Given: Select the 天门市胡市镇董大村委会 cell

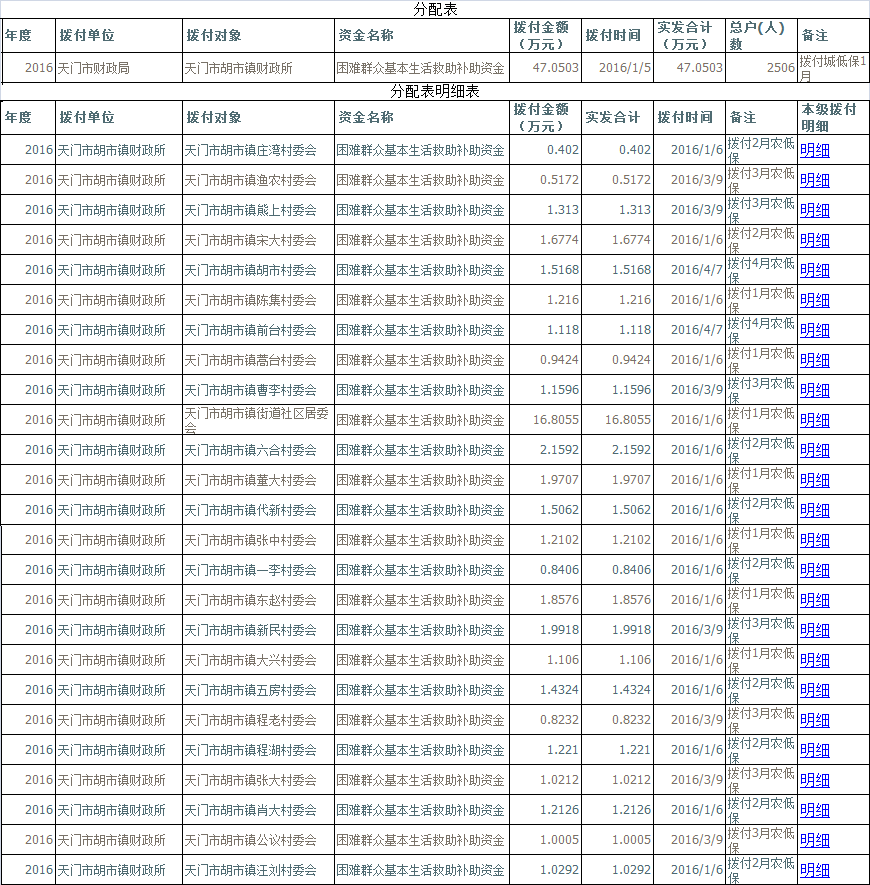Looking at the screenshot, I should point(259,480).
